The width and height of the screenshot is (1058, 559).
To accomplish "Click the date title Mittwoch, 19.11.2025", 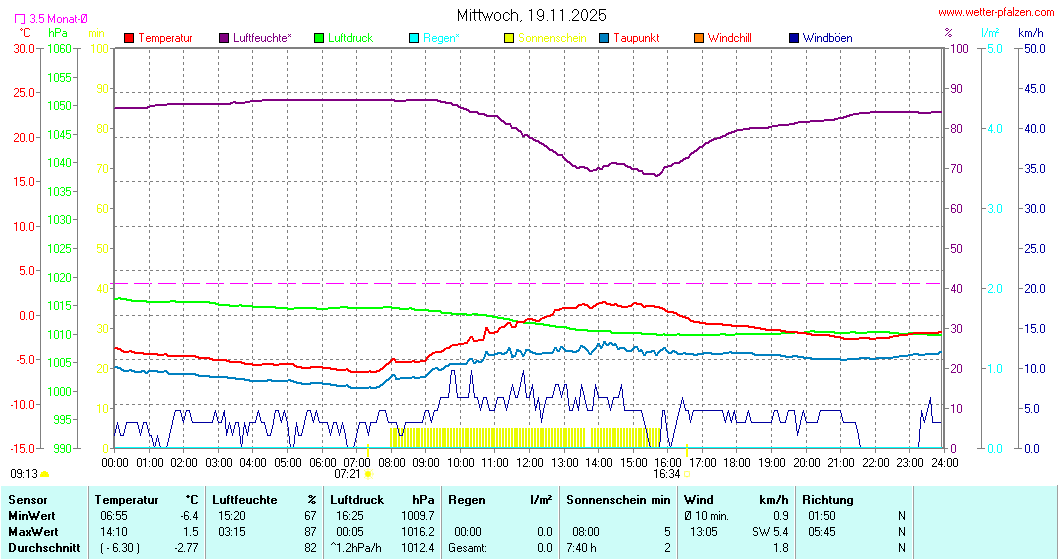I will coord(531,15).
